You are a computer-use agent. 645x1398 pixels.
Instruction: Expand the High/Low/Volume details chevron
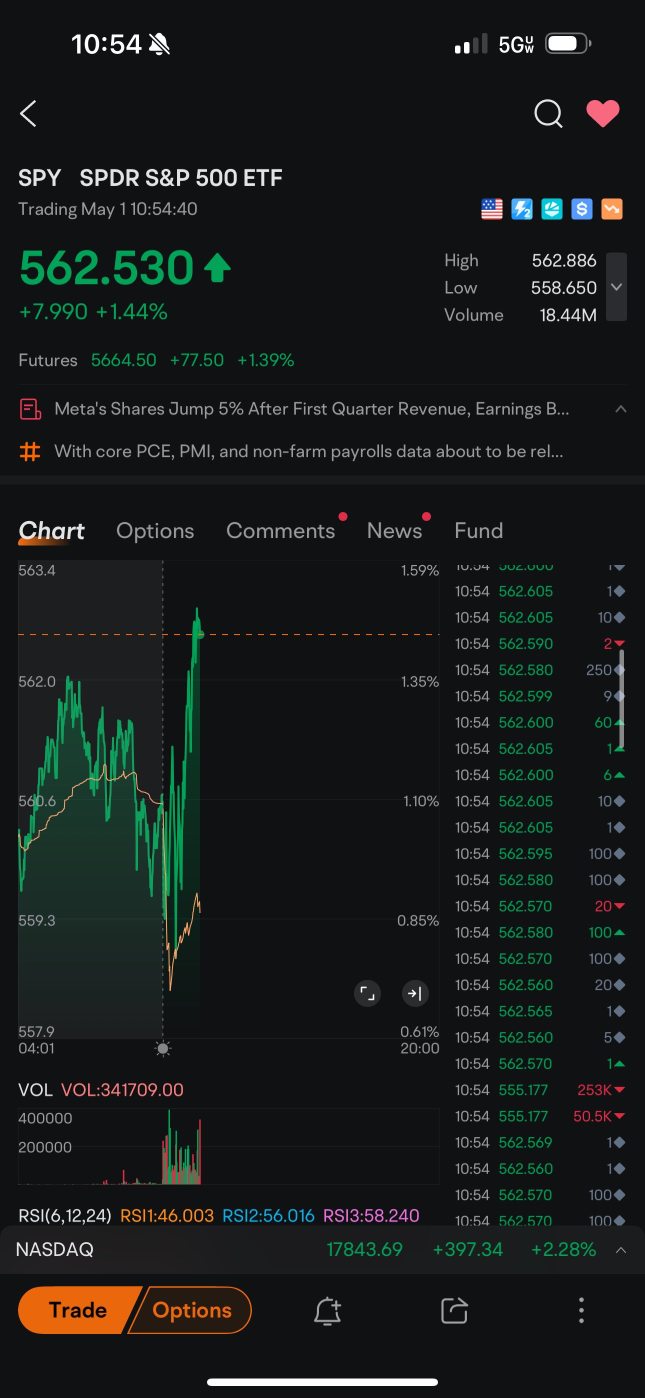[617, 287]
